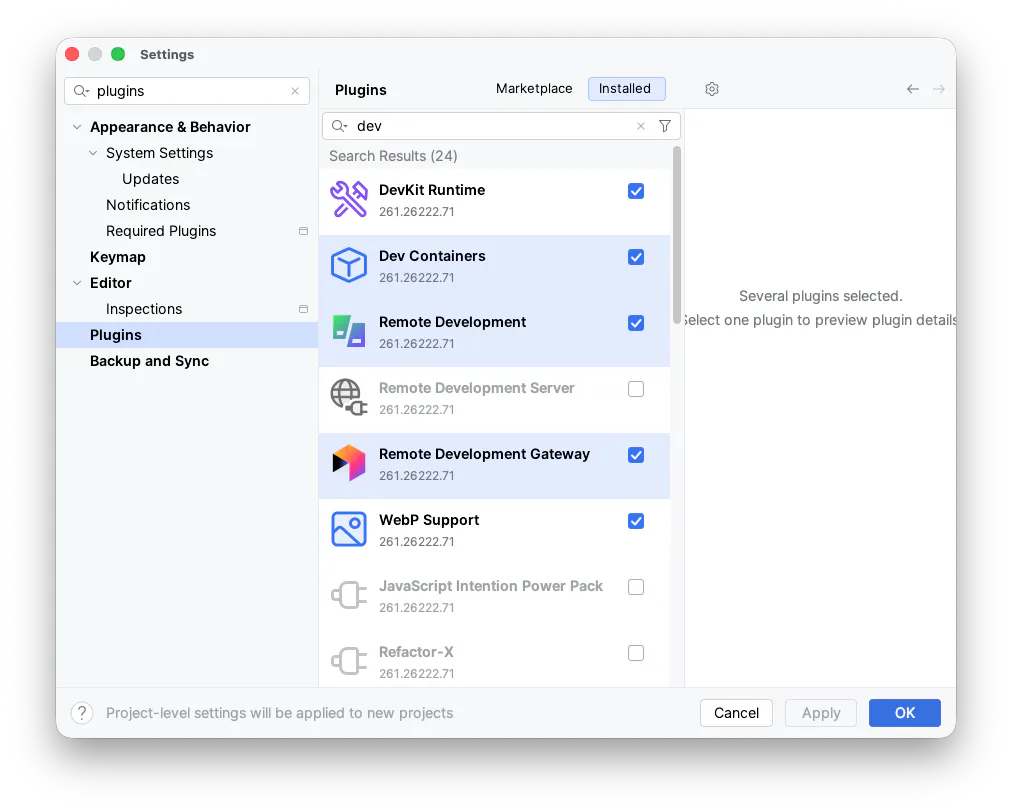
Task: Select the 'WebP Support' plugin name
Action: pyautogui.click(x=429, y=520)
